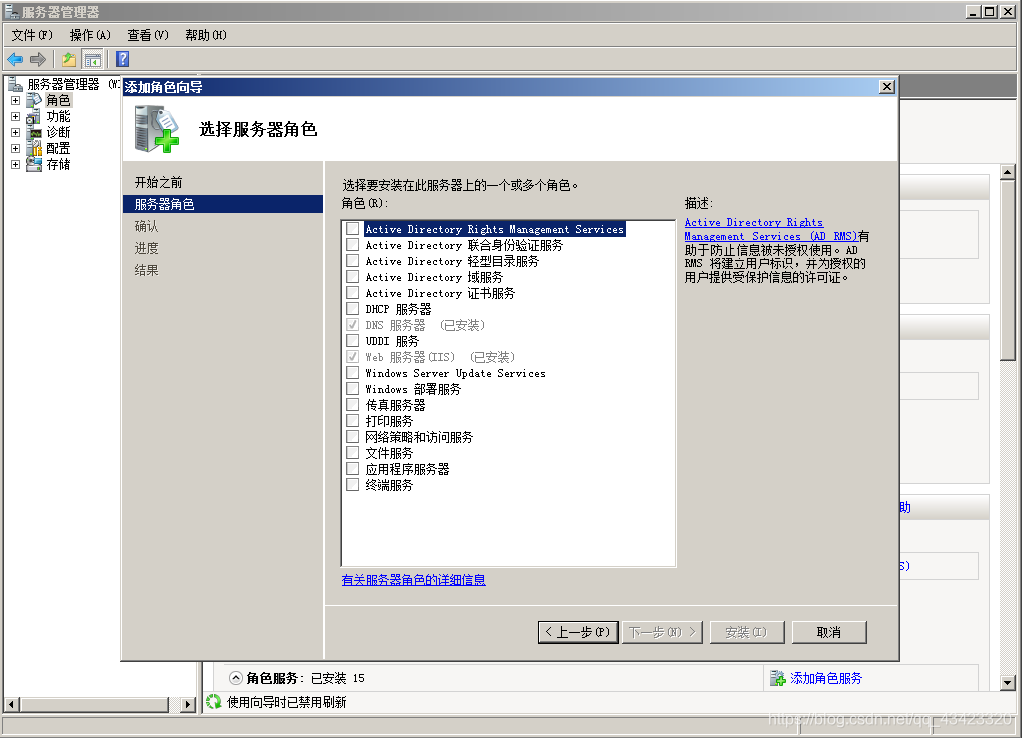Viewport: 1022px width, 738px height.
Task: Select 开始之前 wizard step
Action: [158, 183]
